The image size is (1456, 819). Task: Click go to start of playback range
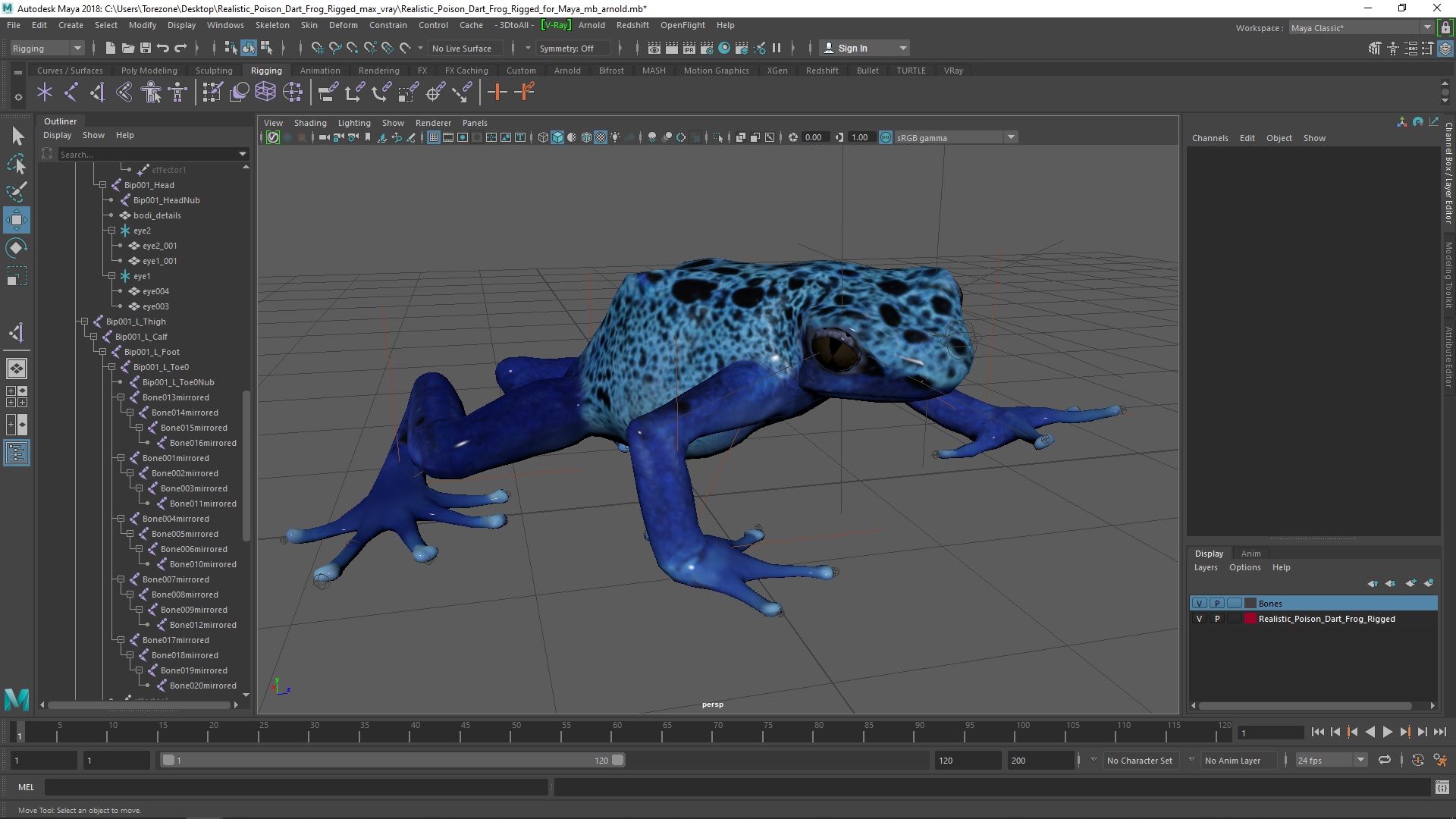(x=1317, y=732)
